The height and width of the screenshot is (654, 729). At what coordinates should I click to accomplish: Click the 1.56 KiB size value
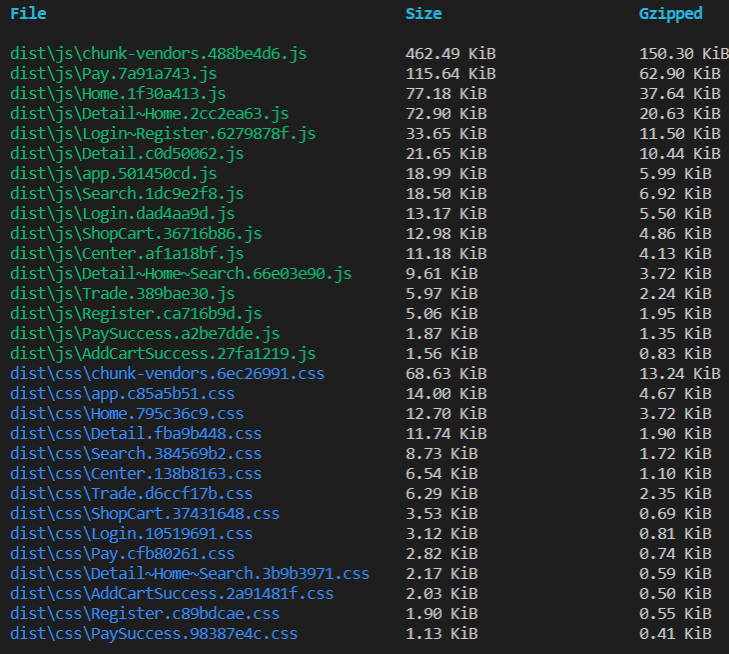pos(442,353)
